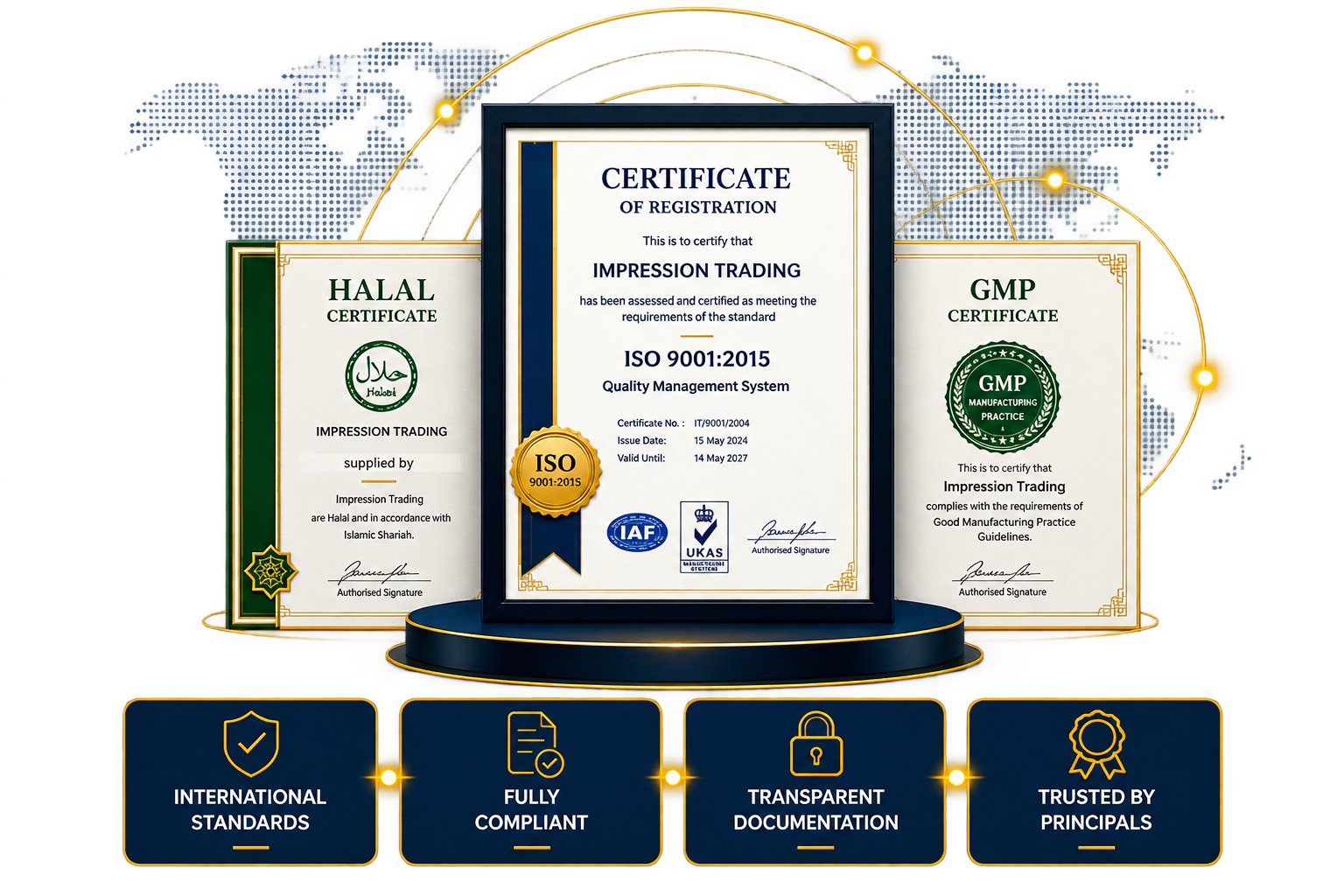Click the award rosette icon above Trusted by Principals
The width and height of the screenshot is (1344, 896).
pos(1096,745)
